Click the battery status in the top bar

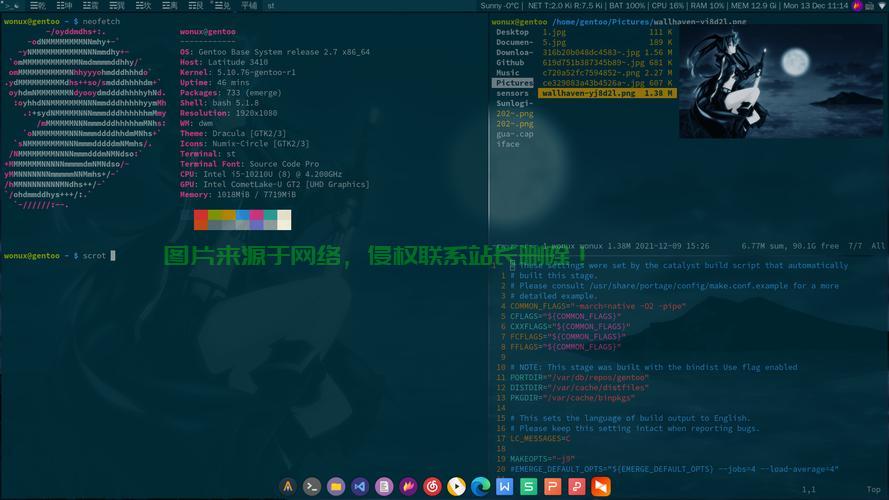[626, 6]
